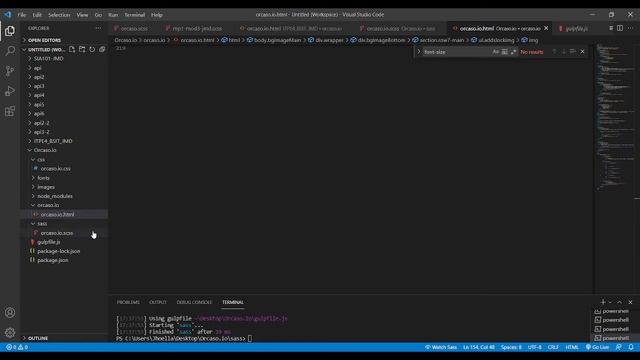Collapse all folders in Explorer
Screen dimensions: 640x360
click(102, 49)
